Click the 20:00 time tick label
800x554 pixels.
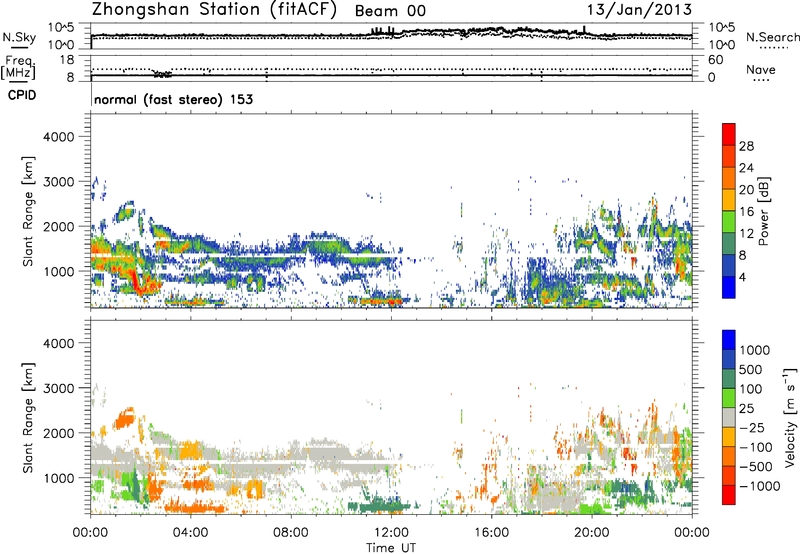(592, 533)
